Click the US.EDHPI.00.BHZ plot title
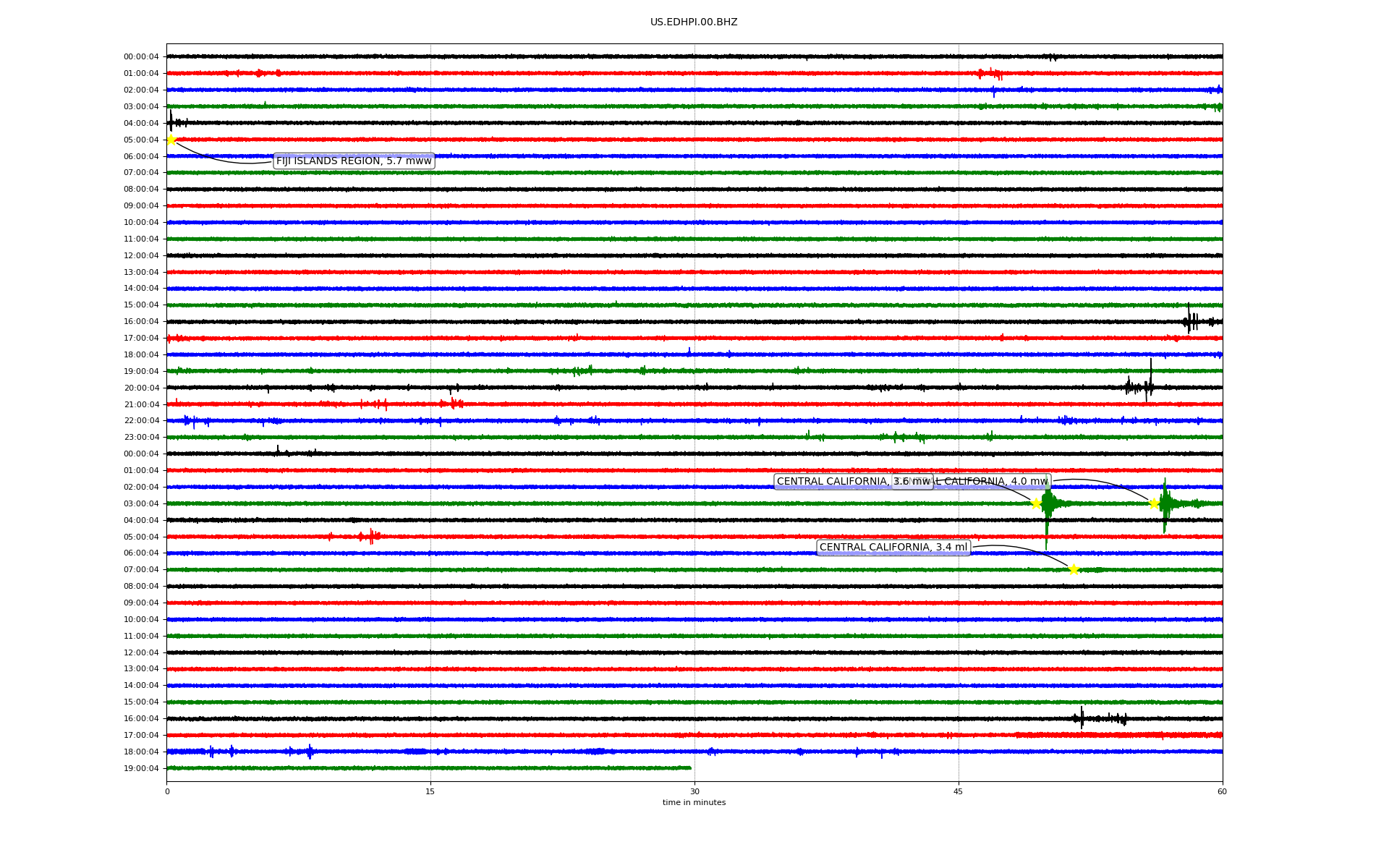The width and height of the screenshot is (1389, 868). point(693,22)
